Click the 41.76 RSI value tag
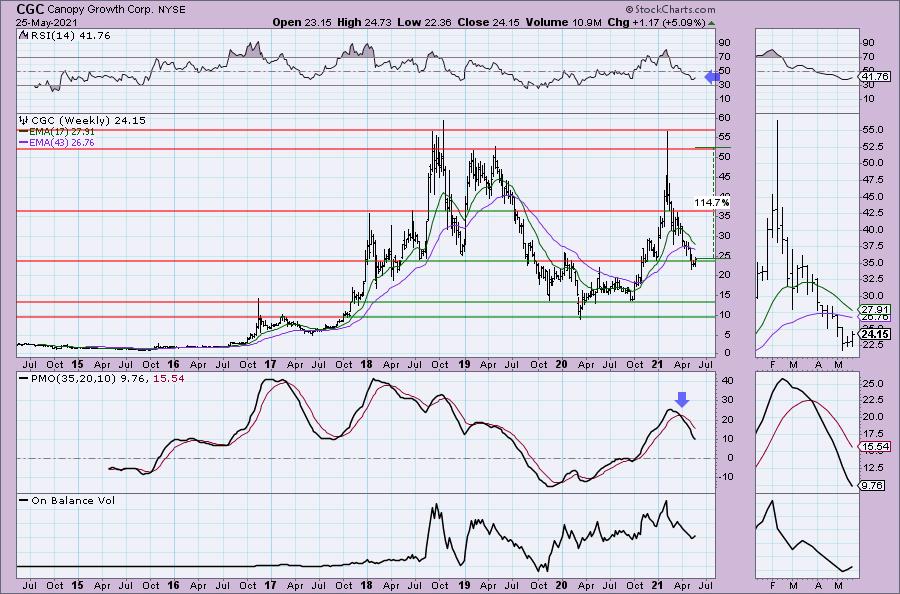Image resolution: width=900 pixels, height=594 pixels. point(876,76)
